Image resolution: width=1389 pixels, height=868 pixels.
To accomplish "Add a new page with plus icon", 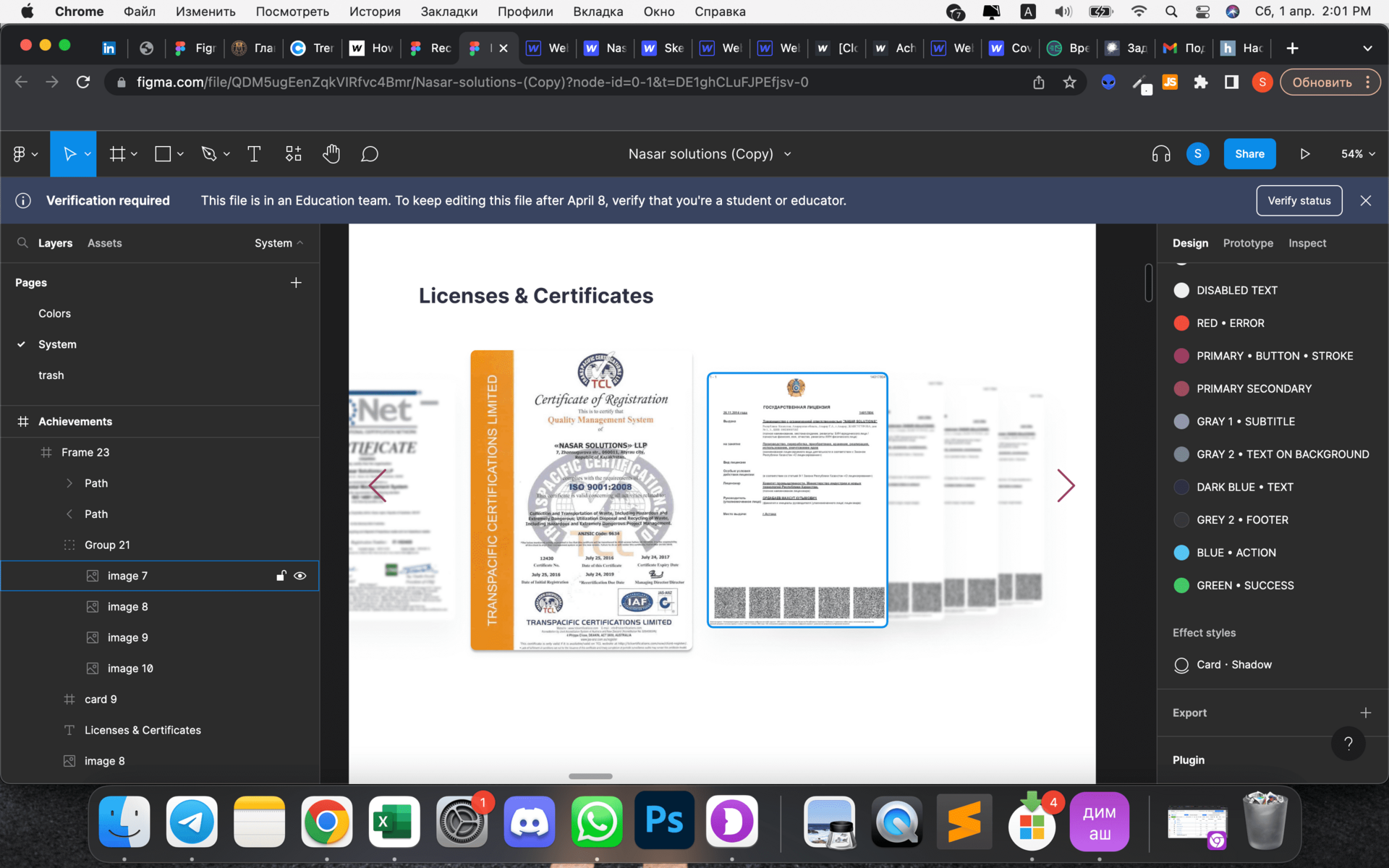I will tap(296, 283).
